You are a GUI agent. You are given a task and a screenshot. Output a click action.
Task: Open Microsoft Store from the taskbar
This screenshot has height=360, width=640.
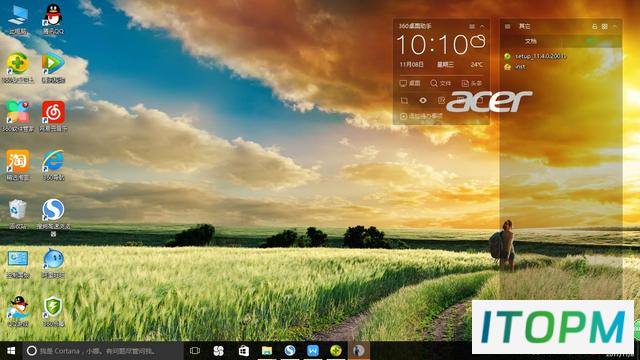click(244, 351)
